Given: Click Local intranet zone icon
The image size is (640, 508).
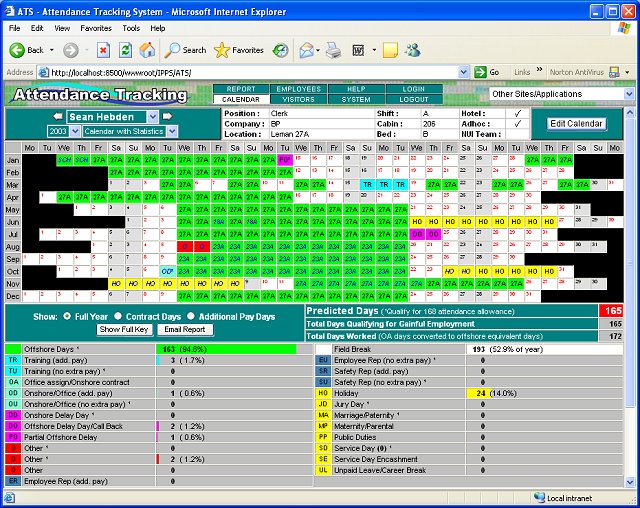Looking at the screenshot, I should 539,498.
